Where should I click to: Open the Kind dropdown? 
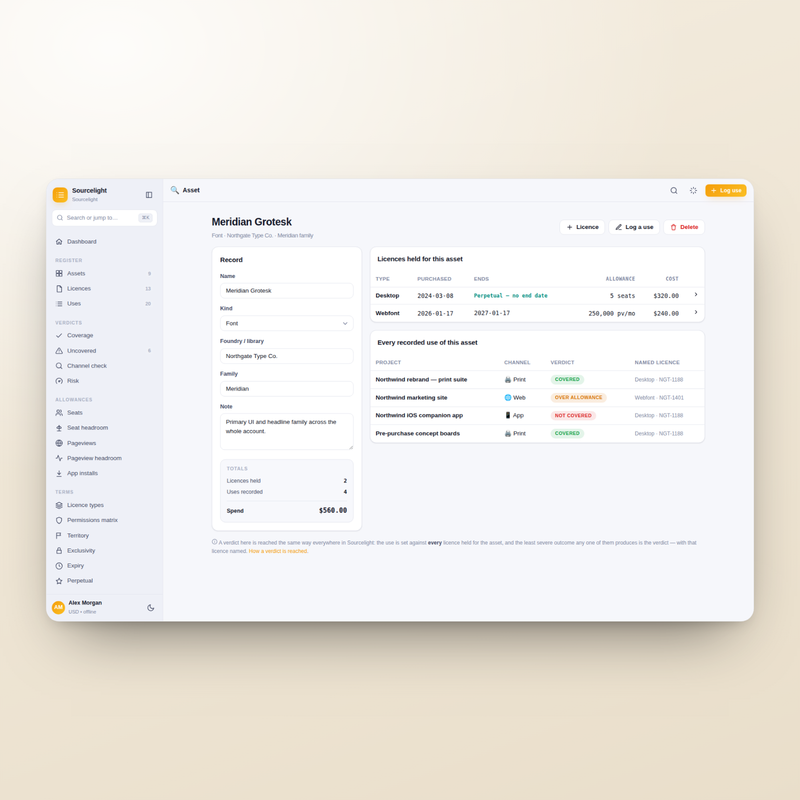286,323
